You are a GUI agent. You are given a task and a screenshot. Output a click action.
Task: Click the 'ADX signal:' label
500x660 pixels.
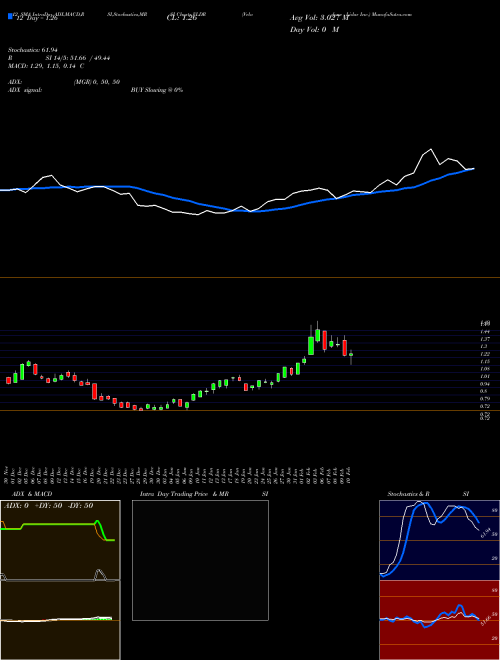(x=25, y=90)
